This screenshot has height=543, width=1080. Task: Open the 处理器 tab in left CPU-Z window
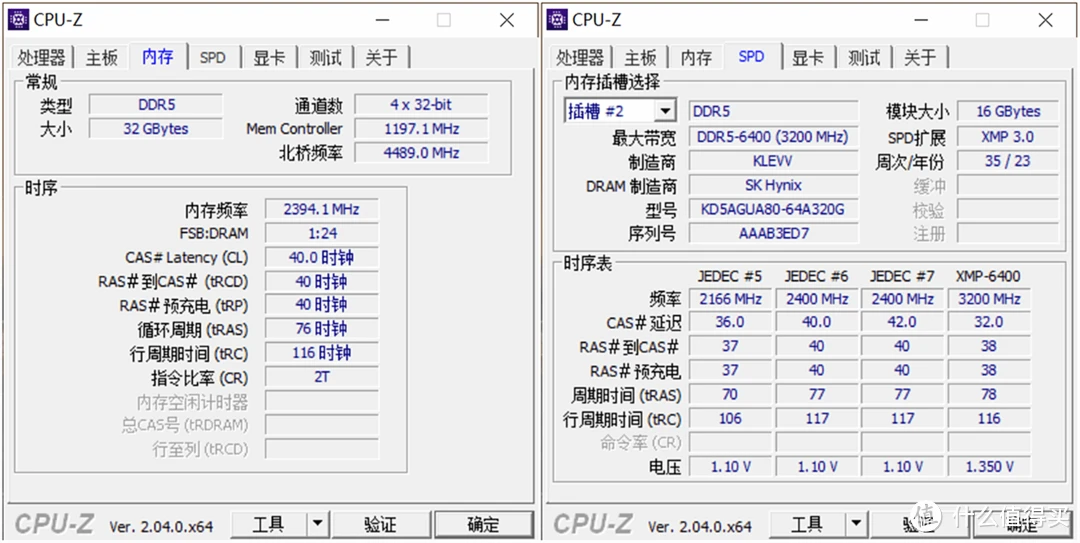(41, 57)
